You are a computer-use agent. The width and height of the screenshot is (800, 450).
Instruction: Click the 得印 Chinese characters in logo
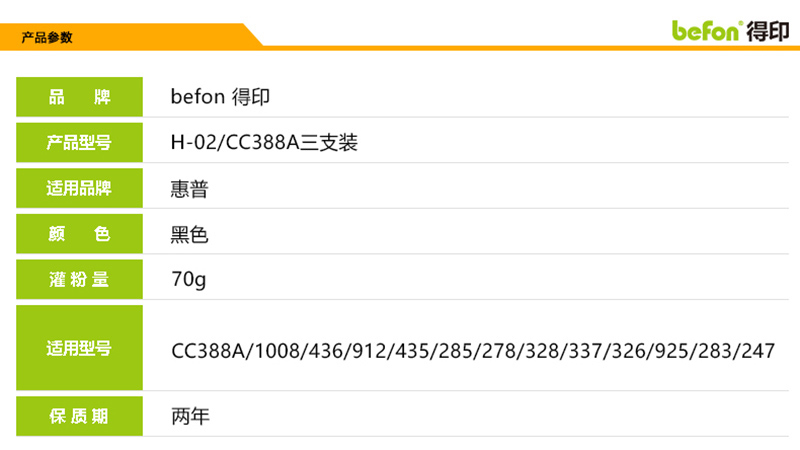(x=768, y=32)
